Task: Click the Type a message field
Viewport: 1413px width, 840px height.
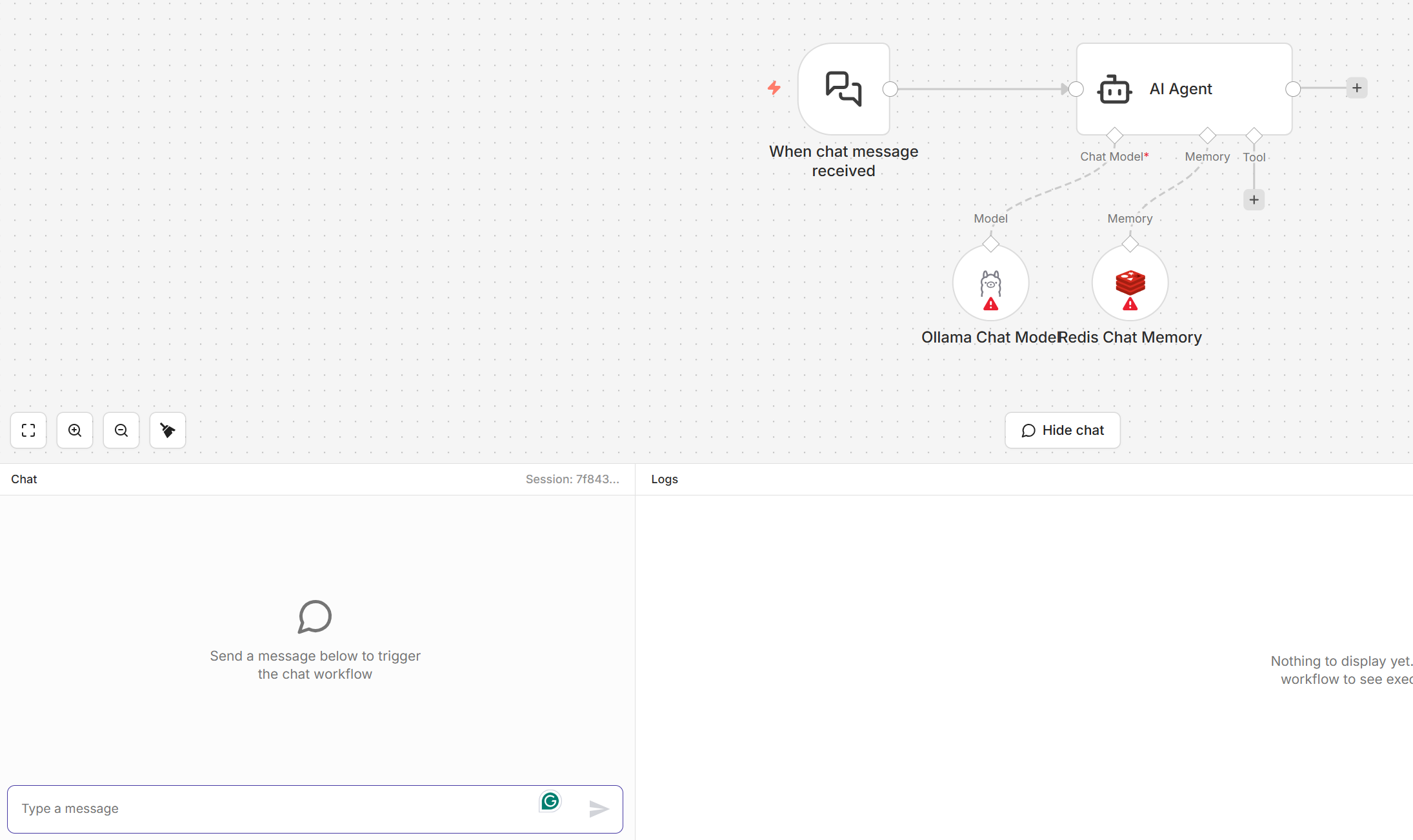Action: (x=271, y=808)
